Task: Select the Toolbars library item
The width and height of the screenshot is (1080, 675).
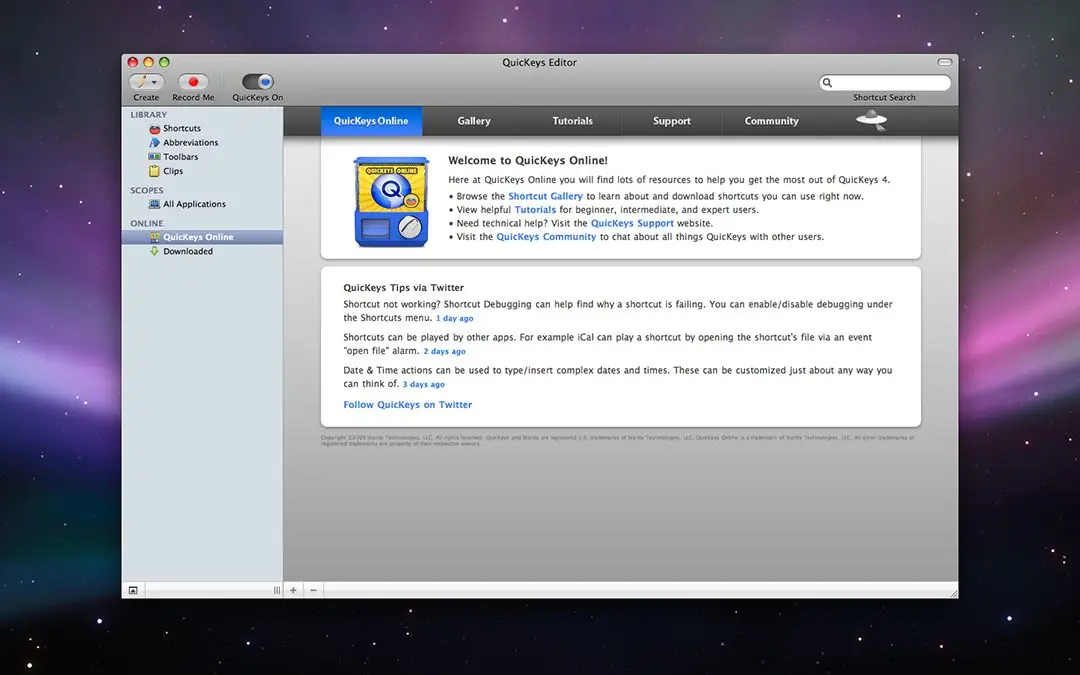Action: point(180,157)
